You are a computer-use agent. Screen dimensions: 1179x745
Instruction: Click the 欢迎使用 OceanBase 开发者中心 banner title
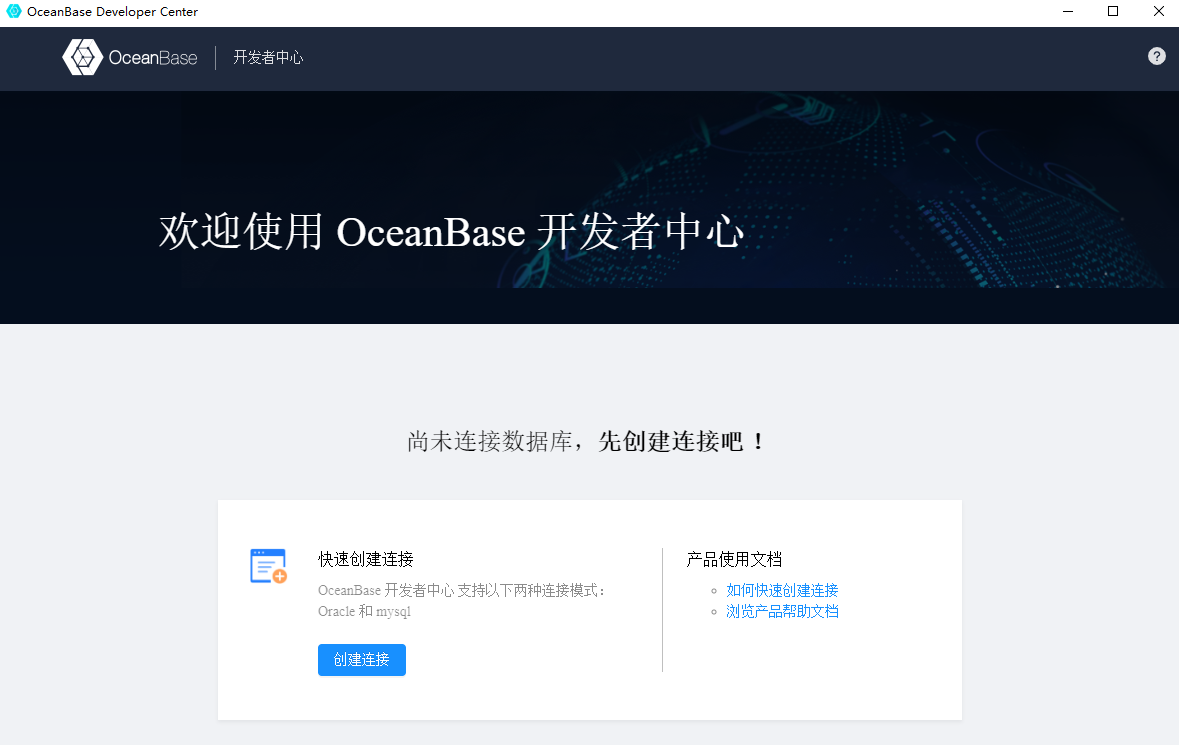pyautogui.click(x=451, y=231)
